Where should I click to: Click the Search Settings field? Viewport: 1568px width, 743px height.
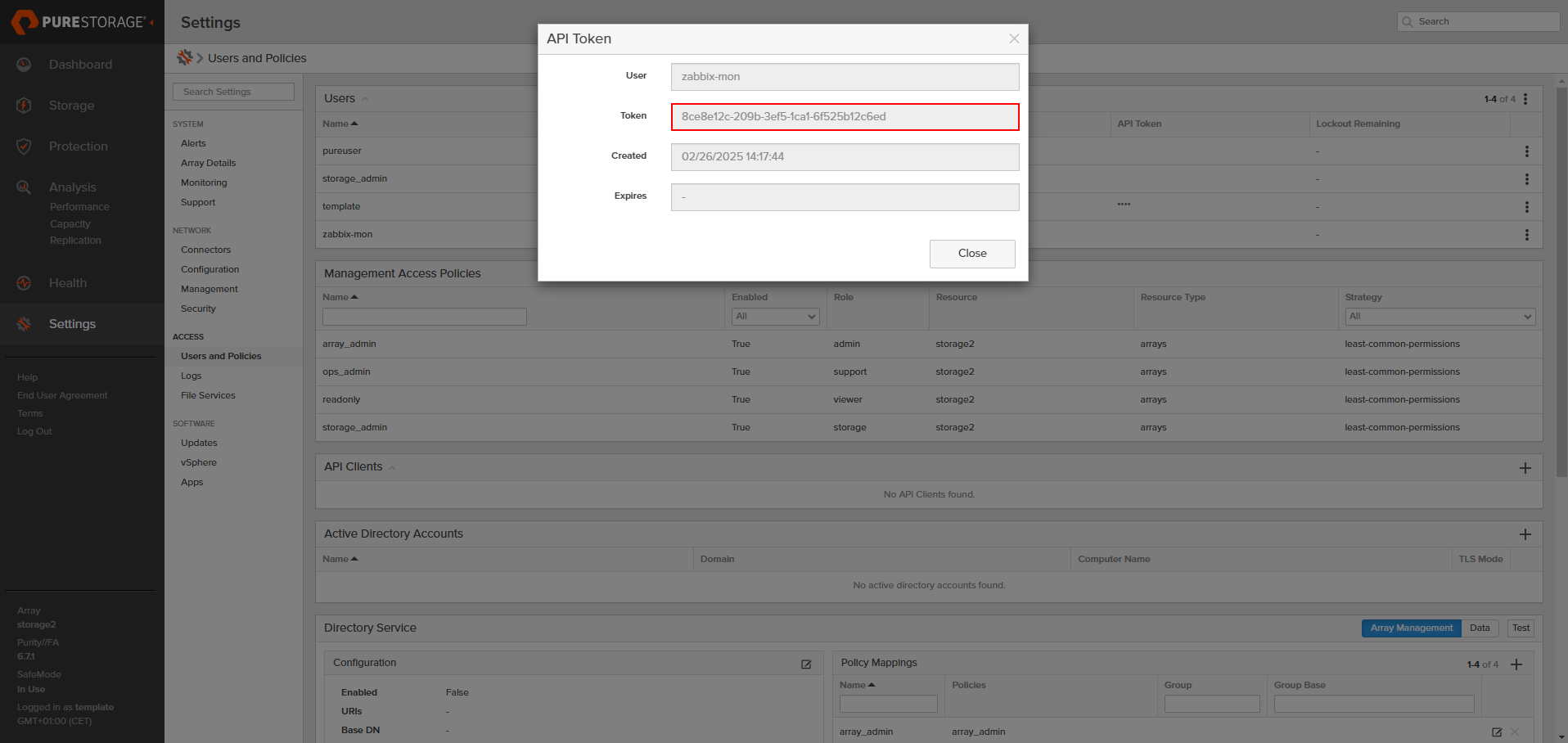coord(233,92)
